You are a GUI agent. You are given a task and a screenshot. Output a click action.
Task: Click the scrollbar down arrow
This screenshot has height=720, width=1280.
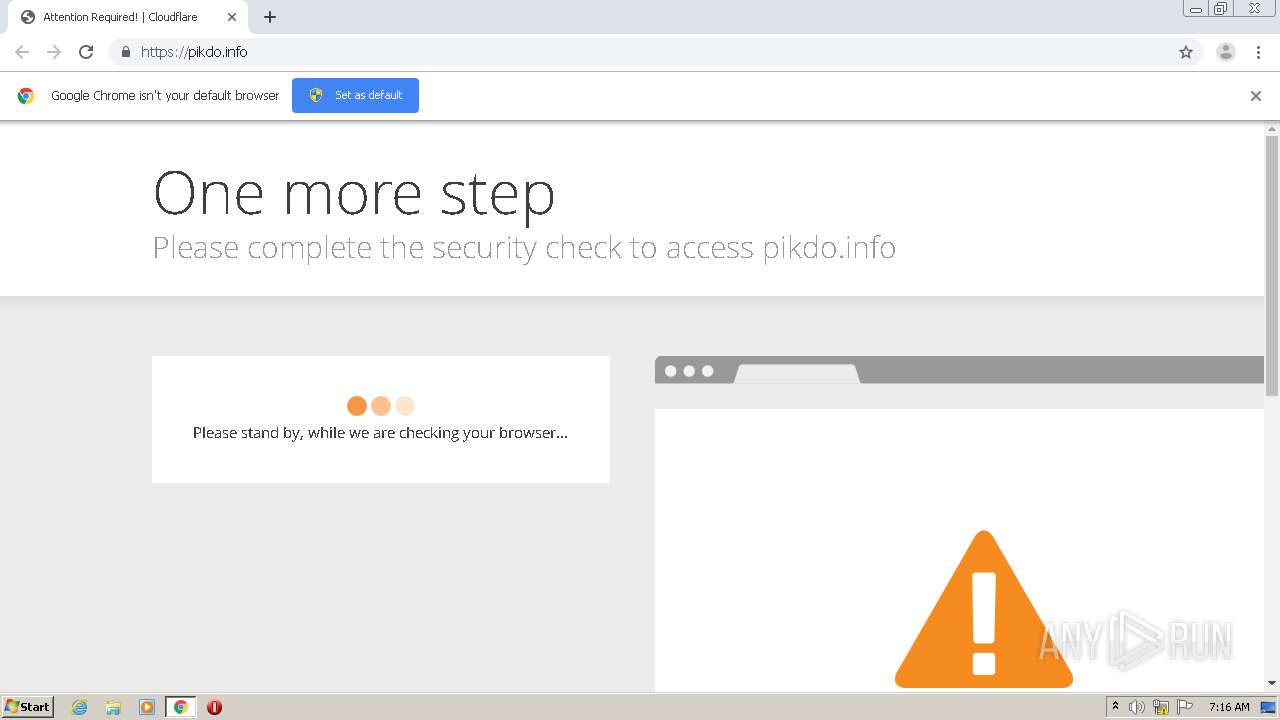1272,683
